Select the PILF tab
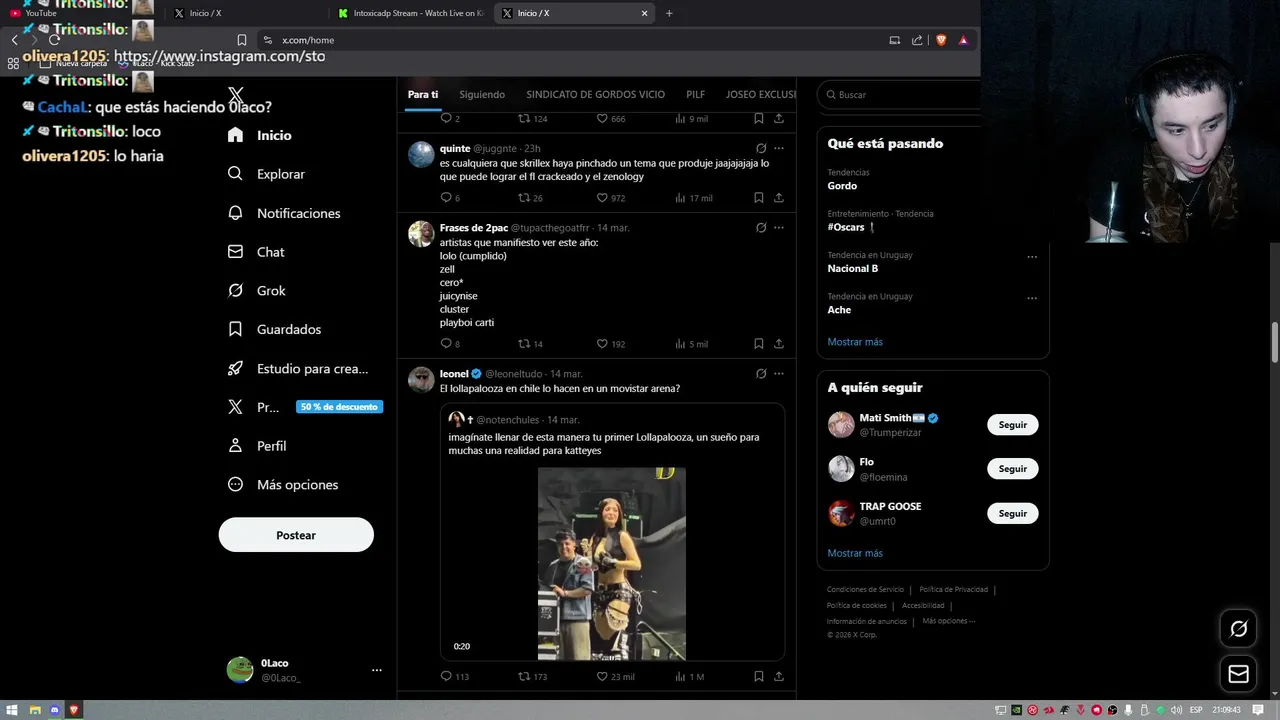 click(x=695, y=94)
